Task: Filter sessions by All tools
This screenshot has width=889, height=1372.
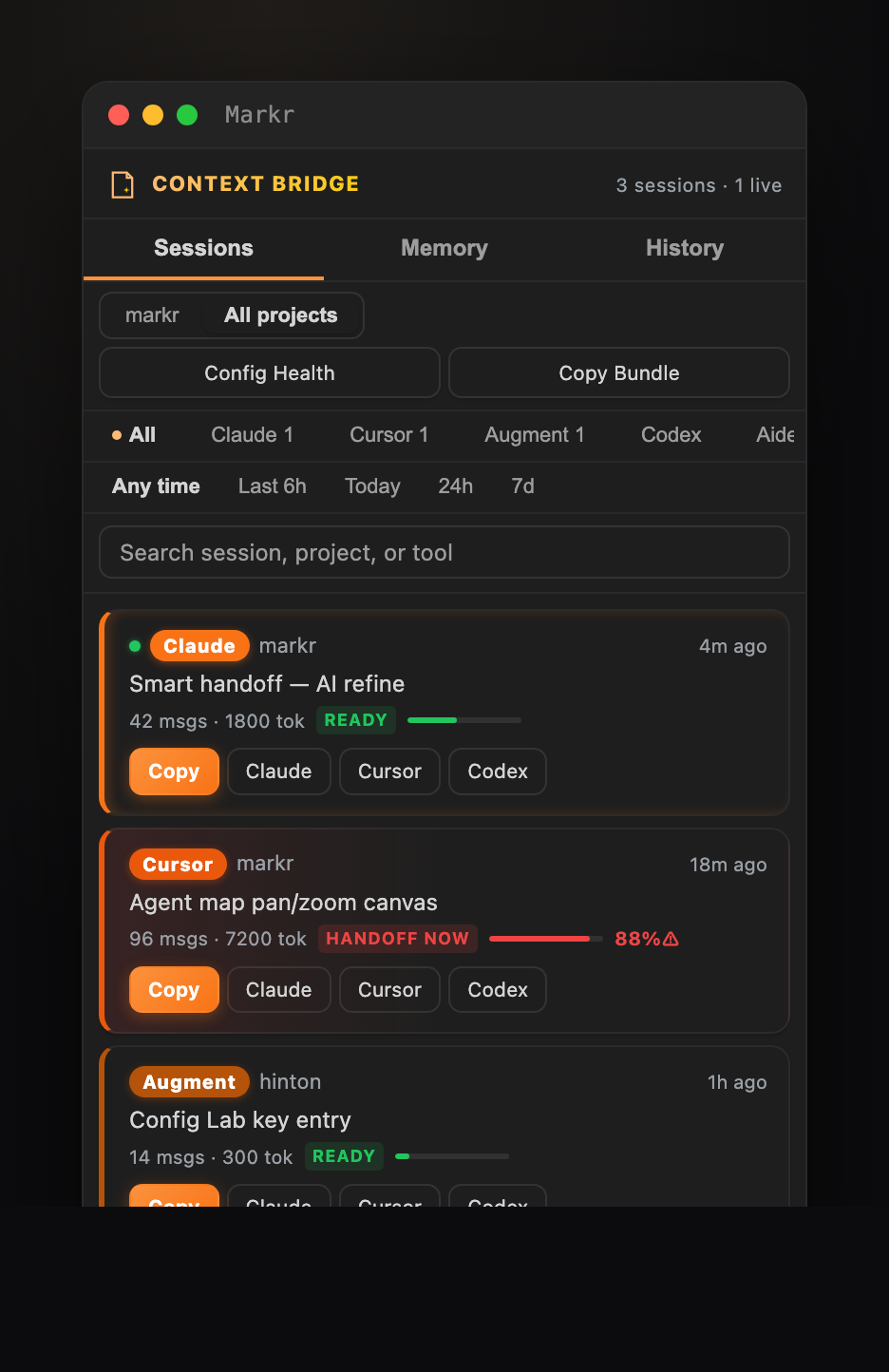Action: point(134,435)
